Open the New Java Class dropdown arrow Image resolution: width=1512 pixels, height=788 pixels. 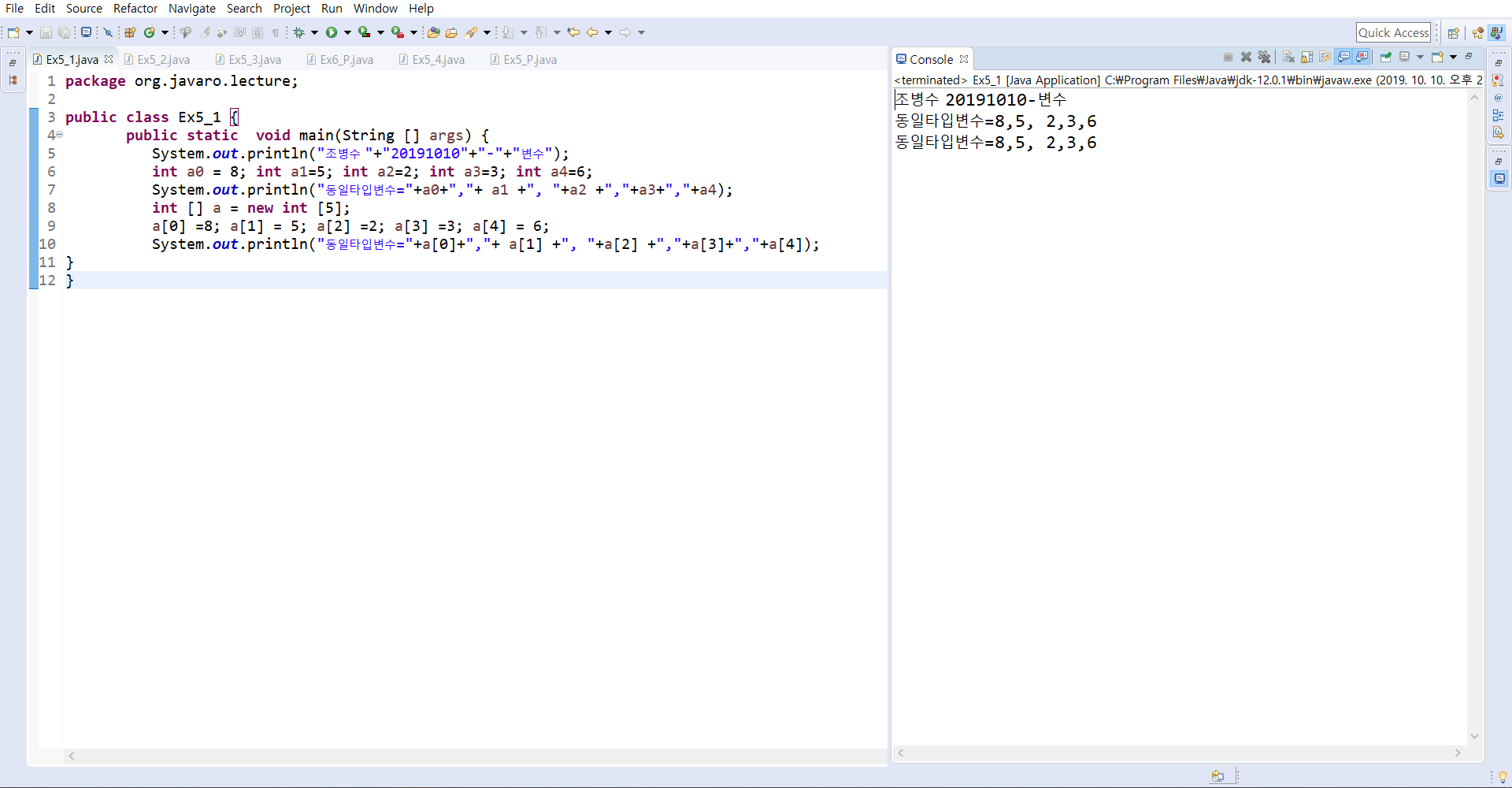[x=165, y=32]
